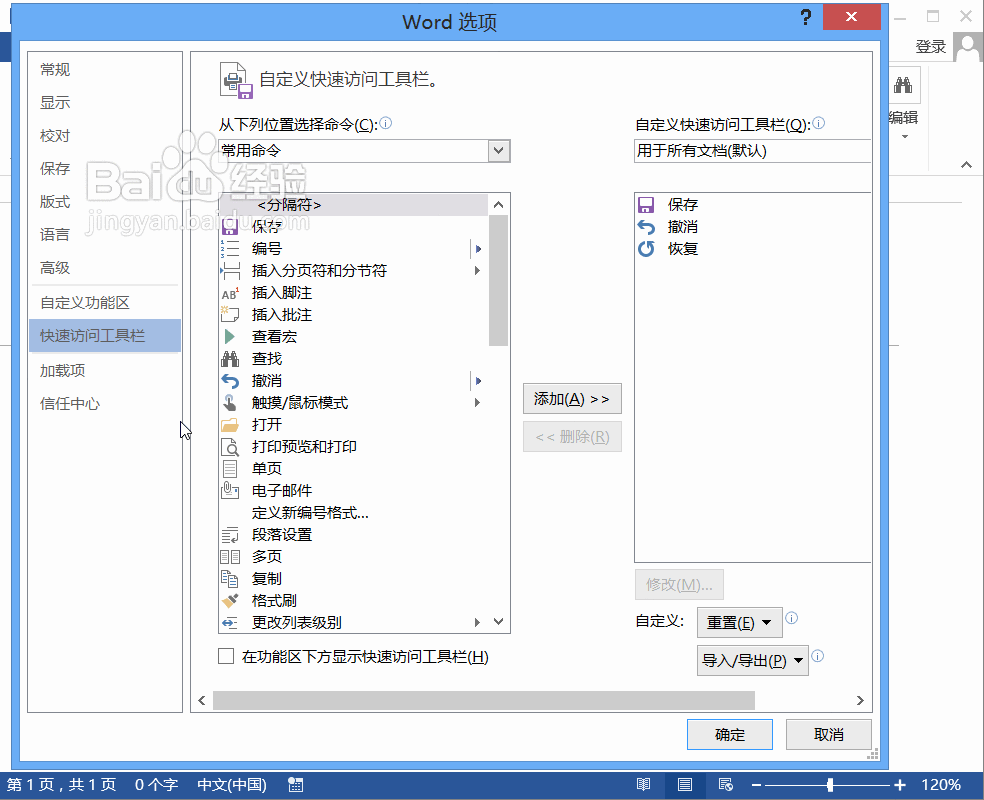Select the 格式刷 format painter icon
Viewport: 984px width, 800px height.
(230, 600)
